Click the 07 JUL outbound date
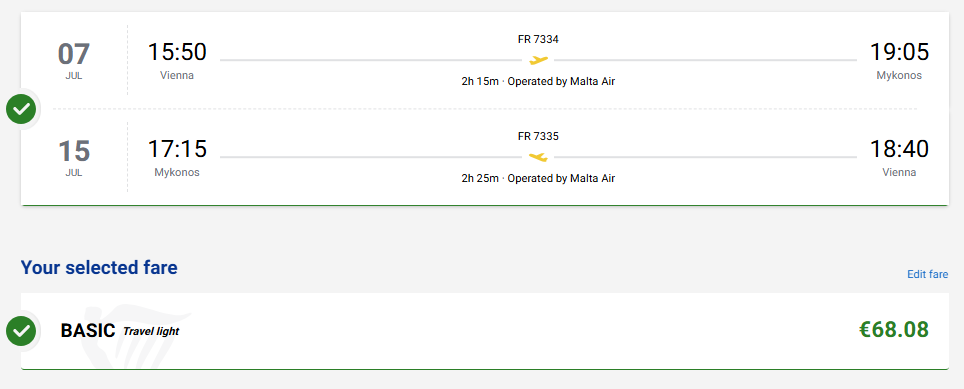The height and width of the screenshot is (389, 964). click(x=74, y=61)
